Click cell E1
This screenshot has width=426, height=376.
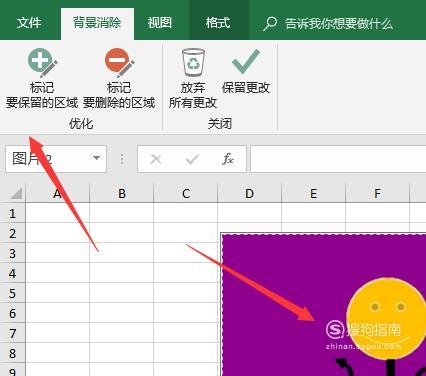[x=313, y=213]
